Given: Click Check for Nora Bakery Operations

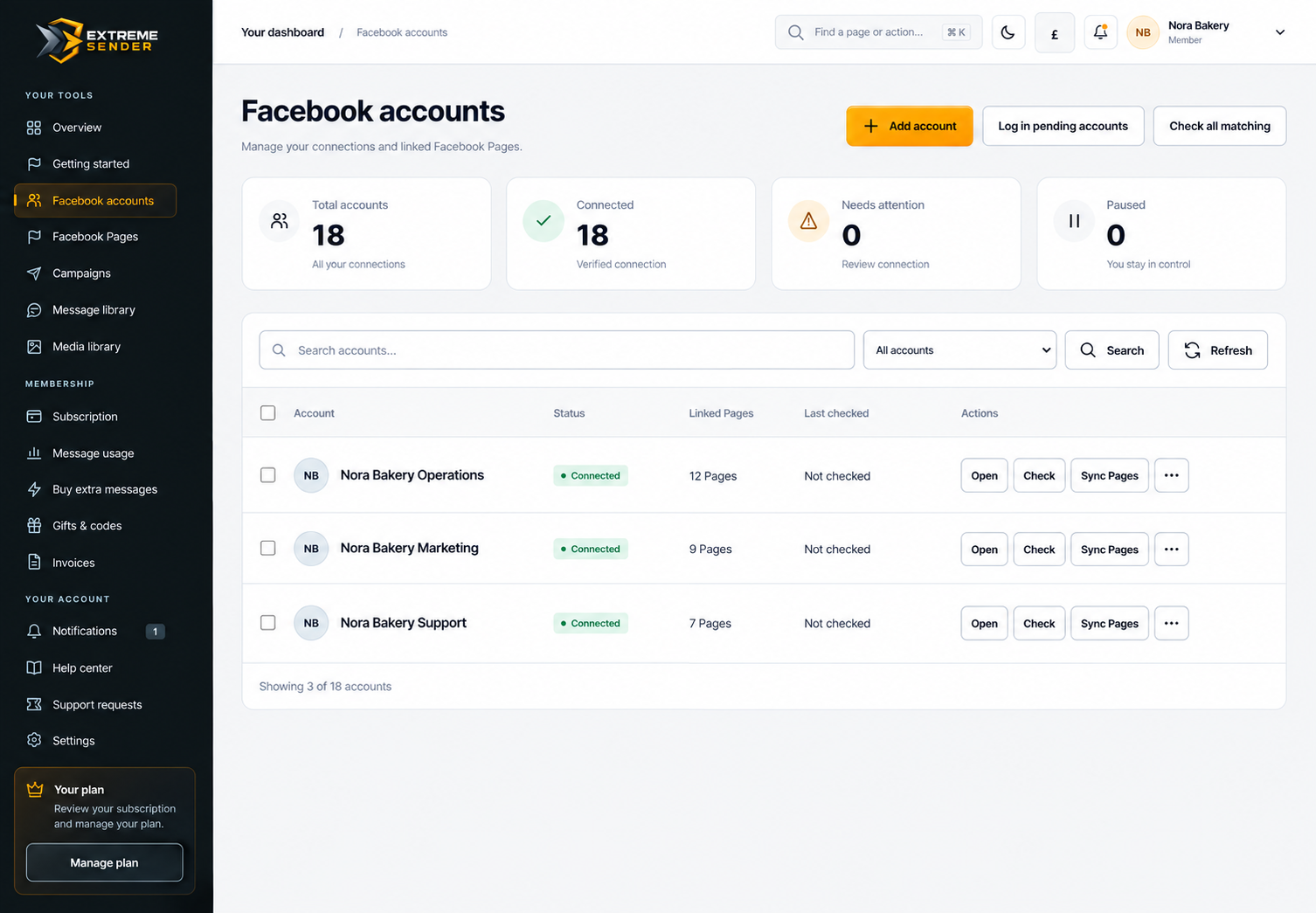Looking at the screenshot, I should pos(1039,475).
